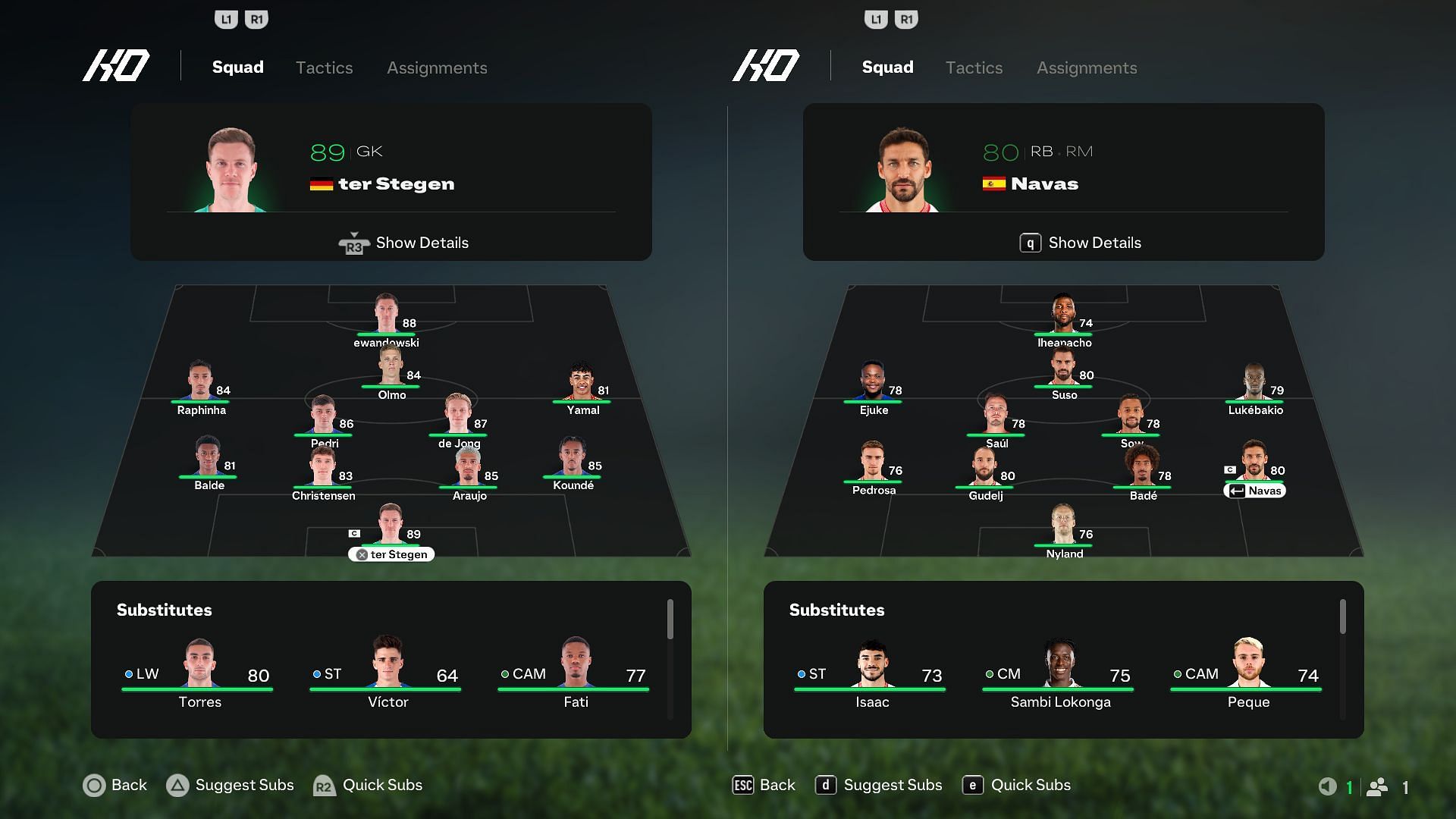The width and height of the screenshot is (1456, 819).
Task: Click the Squad tab on left team
Action: (x=237, y=67)
